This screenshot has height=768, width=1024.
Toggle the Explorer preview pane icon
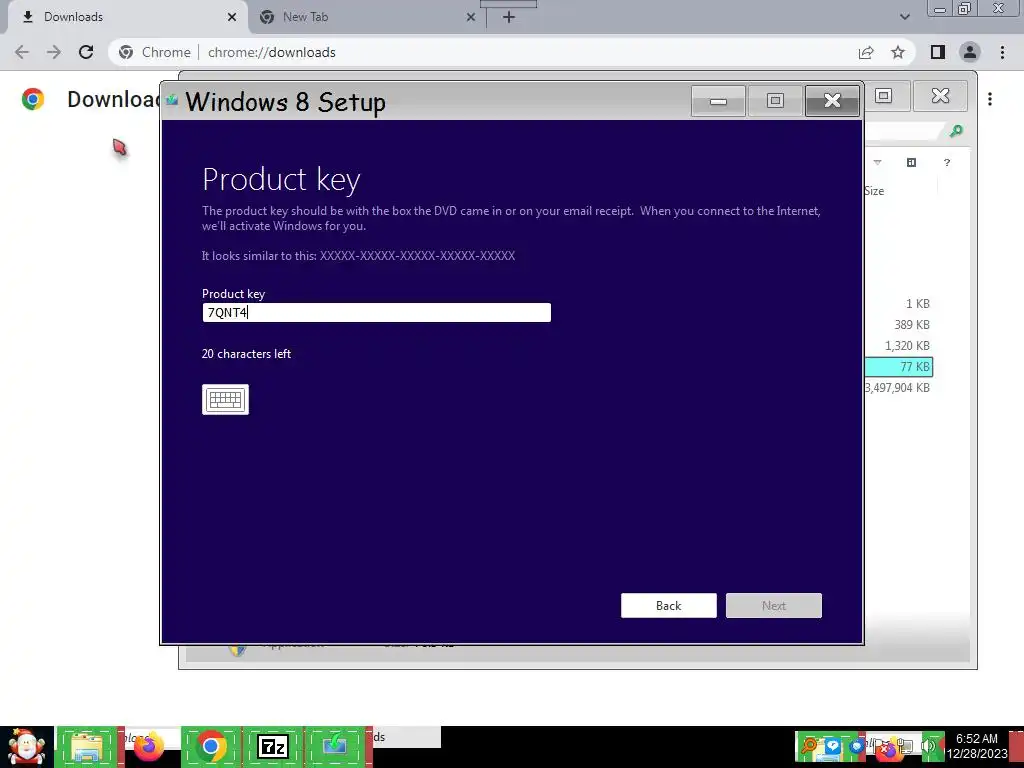912,163
